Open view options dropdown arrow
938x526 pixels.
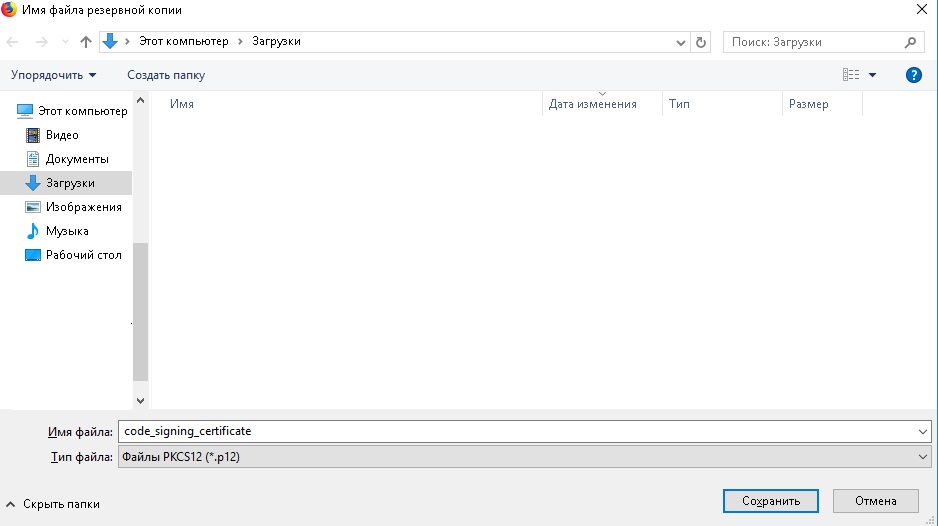(872, 75)
